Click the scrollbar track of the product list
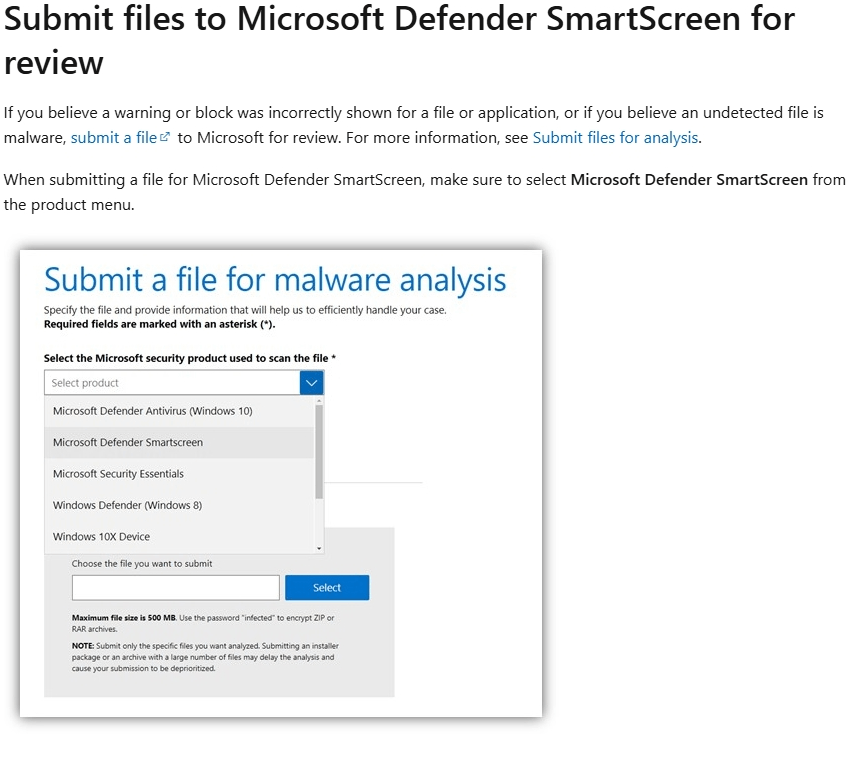This screenshot has width=866, height=757. coord(319,470)
